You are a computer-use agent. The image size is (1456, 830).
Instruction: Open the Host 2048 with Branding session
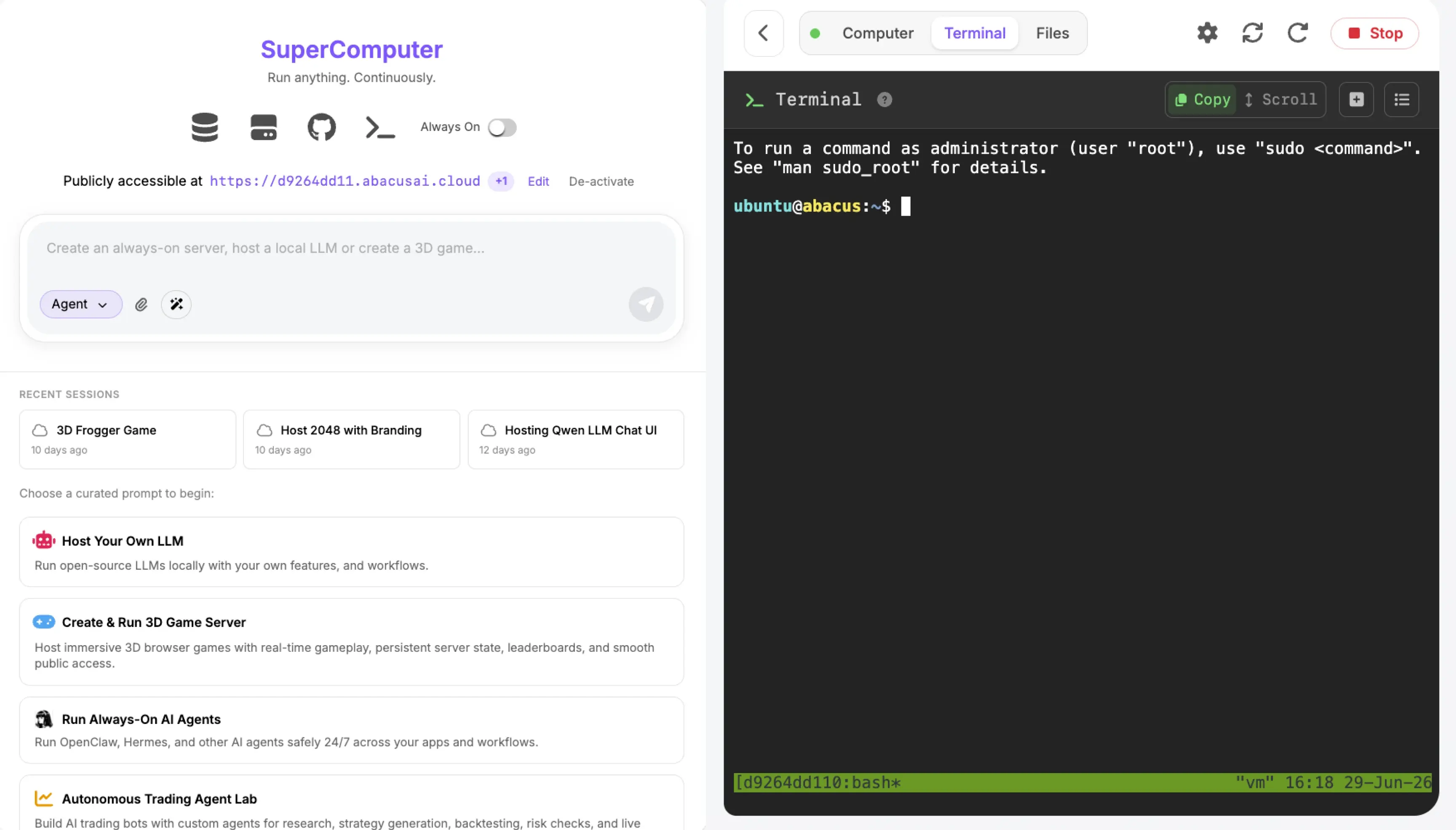[352, 440]
